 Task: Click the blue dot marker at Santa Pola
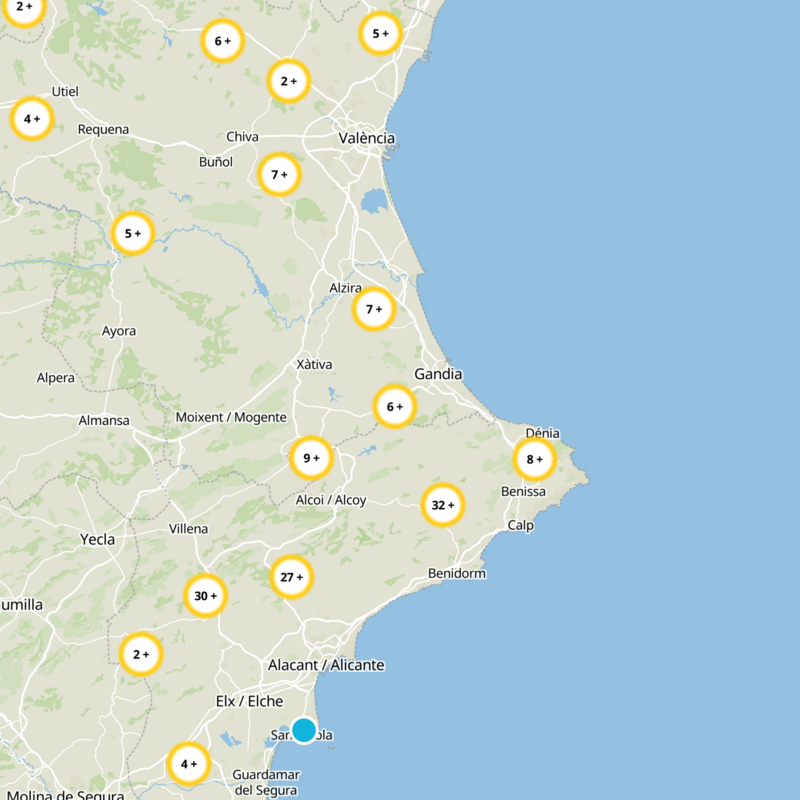304,730
